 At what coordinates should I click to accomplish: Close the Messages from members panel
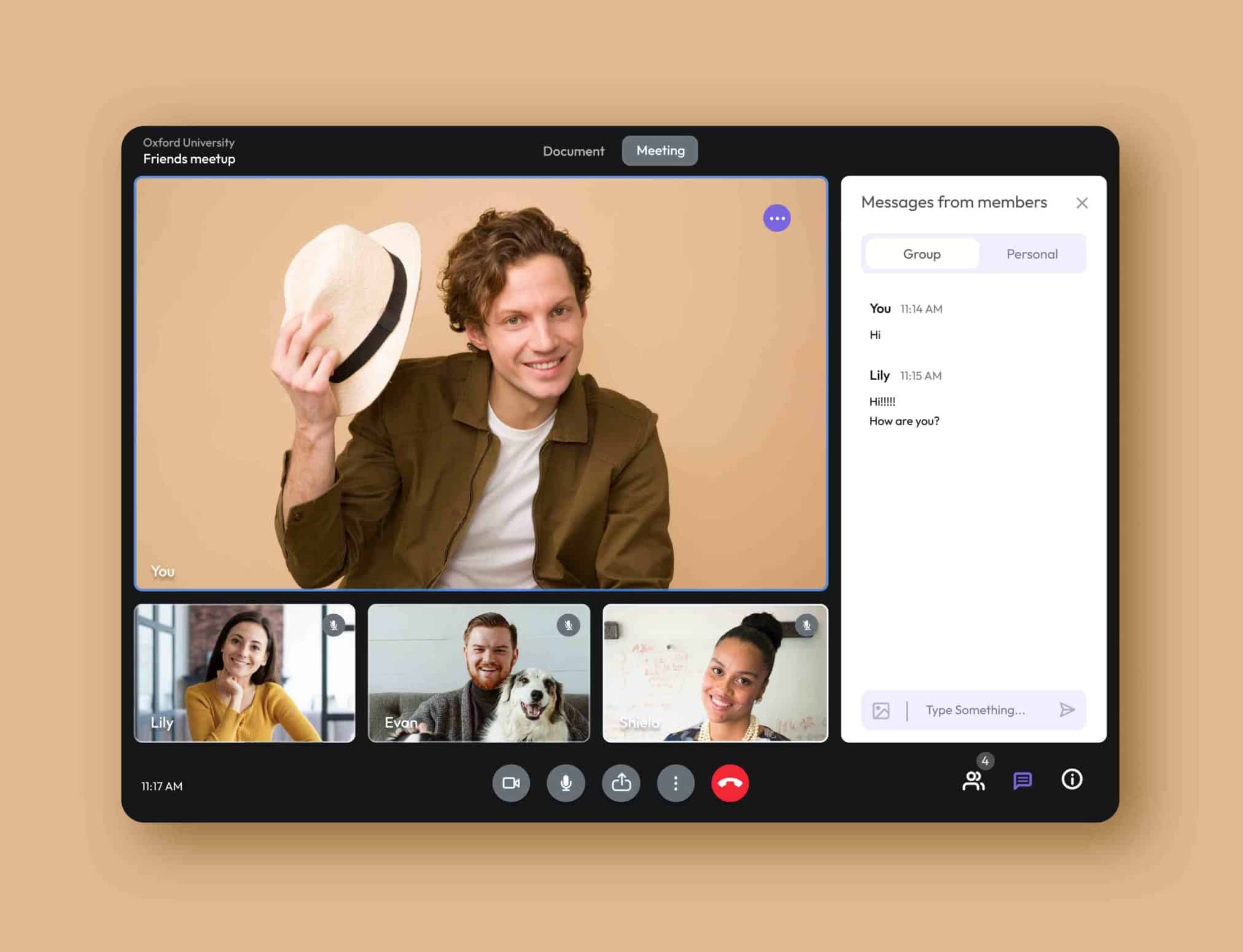tap(1081, 203)
